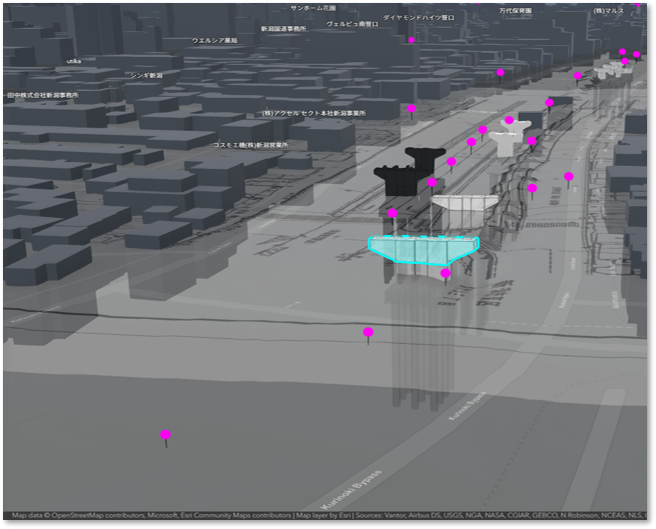Click magenta pin beside ダイヤモンドハイツ笹口 label
656x529 pixels.
point(412,40)
